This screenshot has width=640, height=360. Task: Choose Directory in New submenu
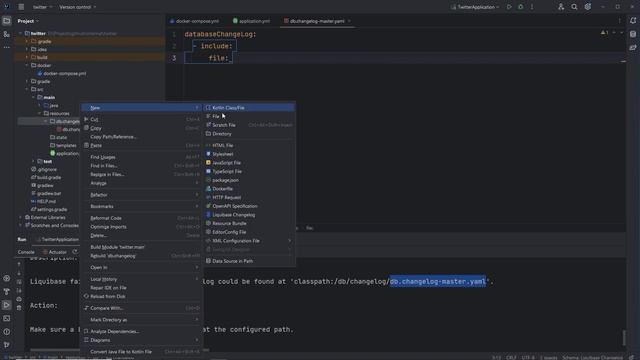(x=249, y=133)
